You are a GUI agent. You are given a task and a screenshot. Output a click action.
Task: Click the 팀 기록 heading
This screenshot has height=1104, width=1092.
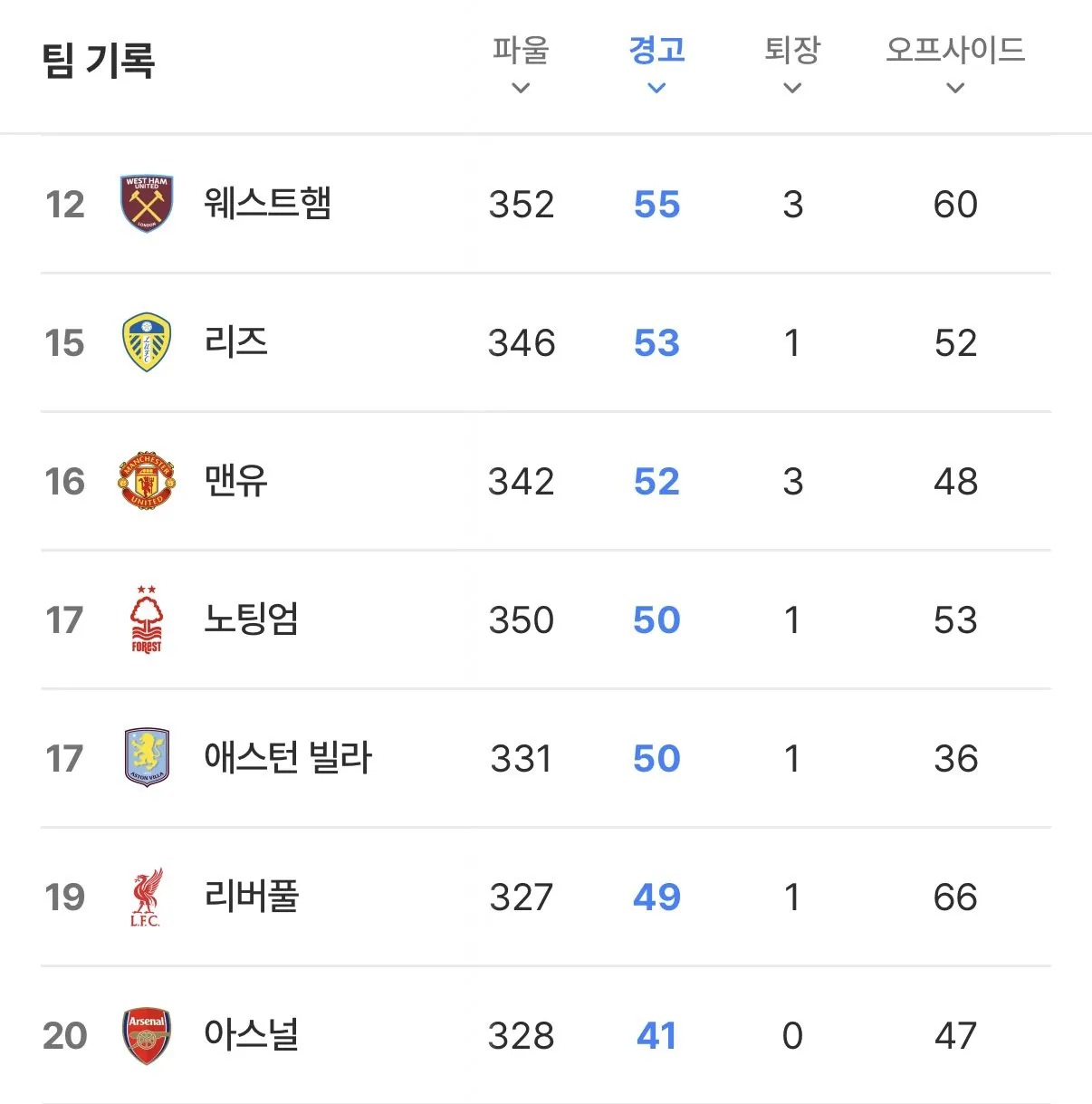pyautogui.click(x=99, y=61)
